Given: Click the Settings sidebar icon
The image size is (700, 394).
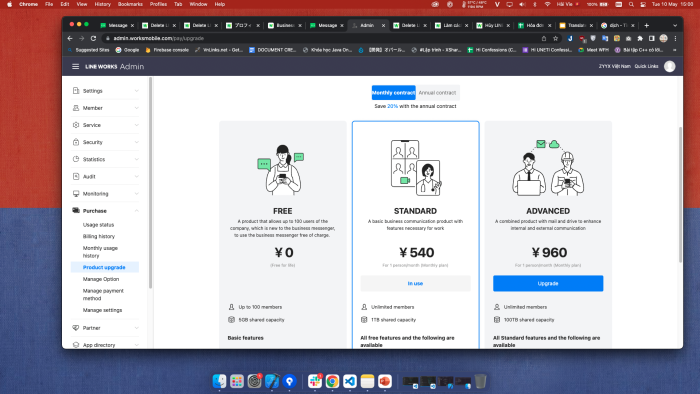Looking at the screenshot, I should (76, 91).
